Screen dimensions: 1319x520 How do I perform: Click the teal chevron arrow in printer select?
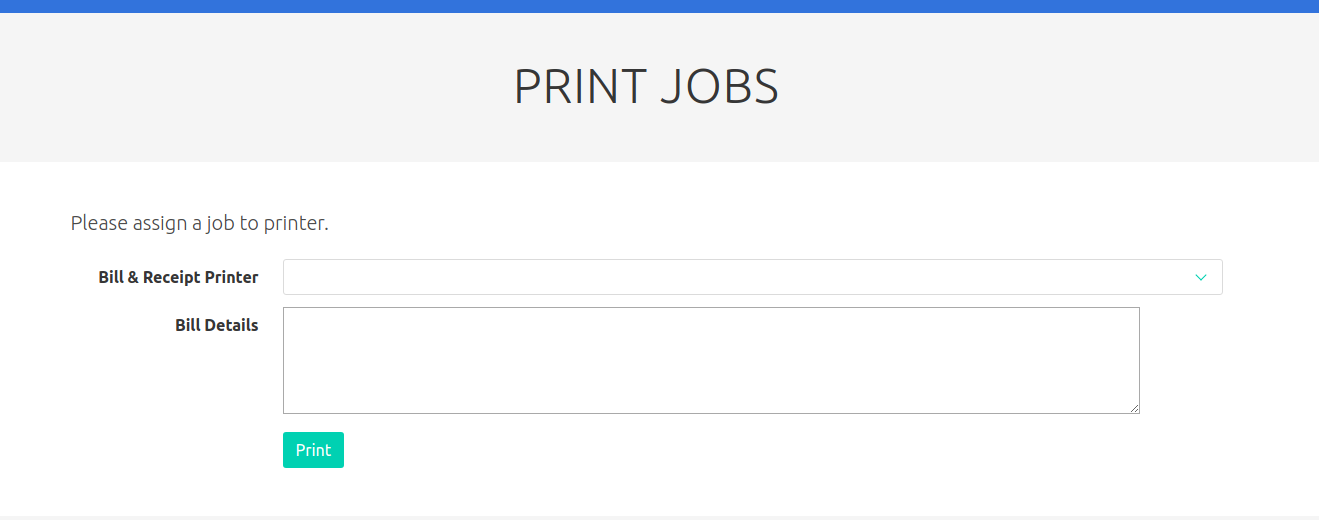click(1201, 277)
